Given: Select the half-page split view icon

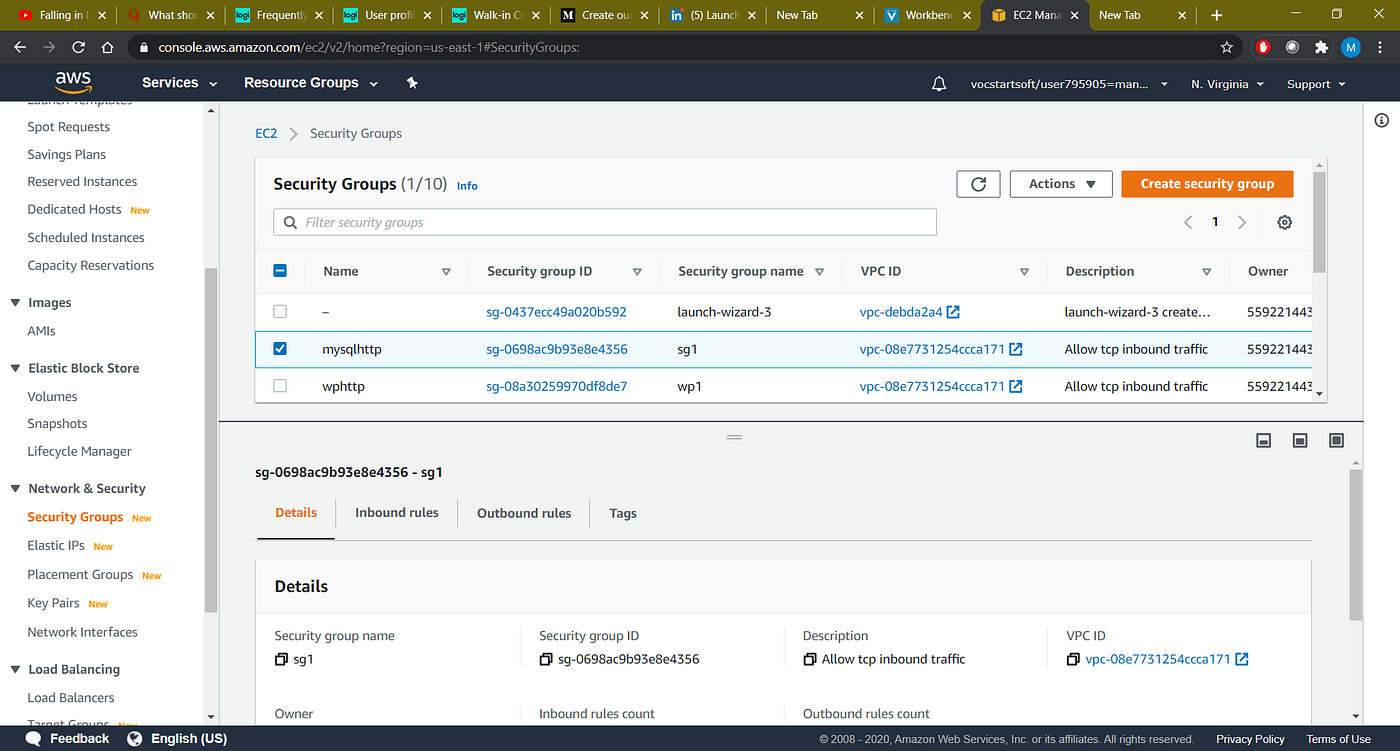Looking at the screenshot, I should pos(1299,440).
